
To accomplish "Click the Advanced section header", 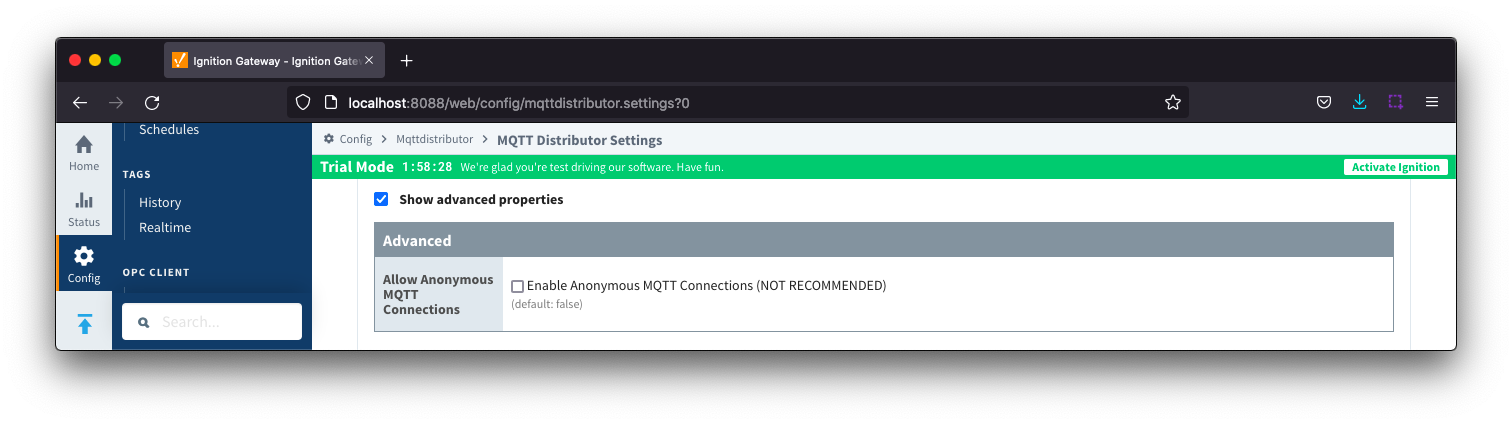I will click(884, 240).
